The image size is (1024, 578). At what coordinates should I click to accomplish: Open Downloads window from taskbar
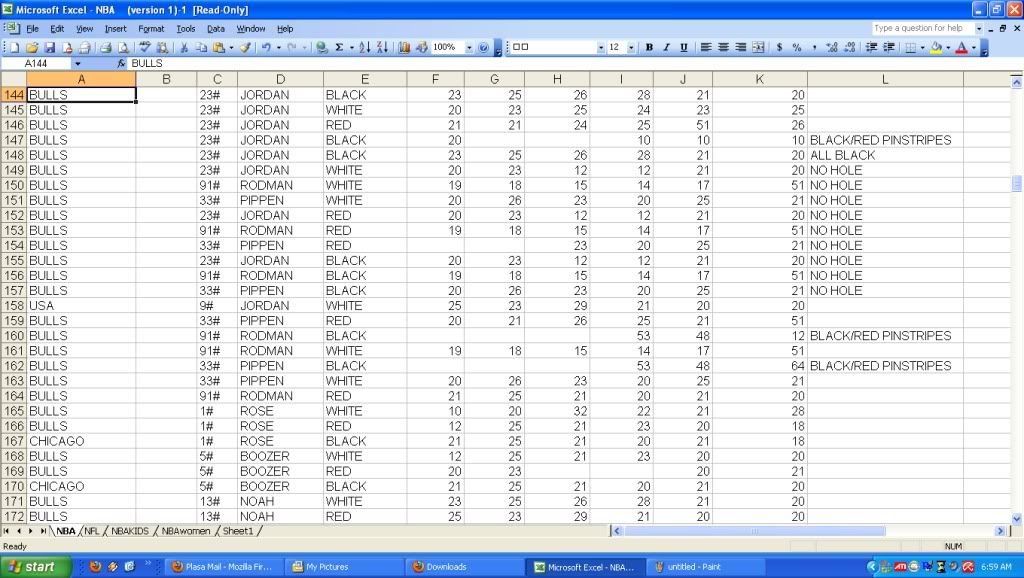click(x=465, y=567)
